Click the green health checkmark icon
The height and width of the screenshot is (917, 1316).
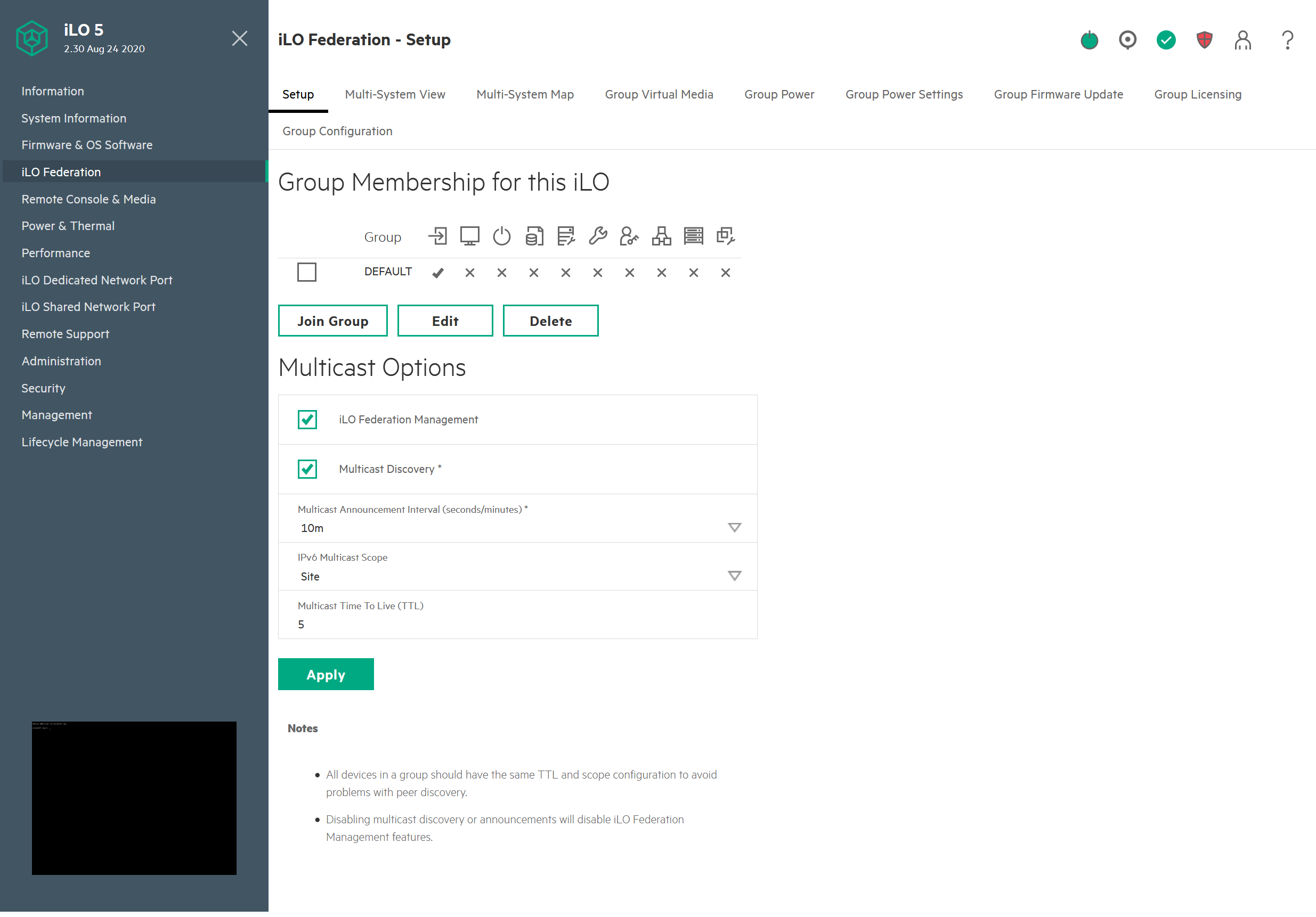[1166, 40]
